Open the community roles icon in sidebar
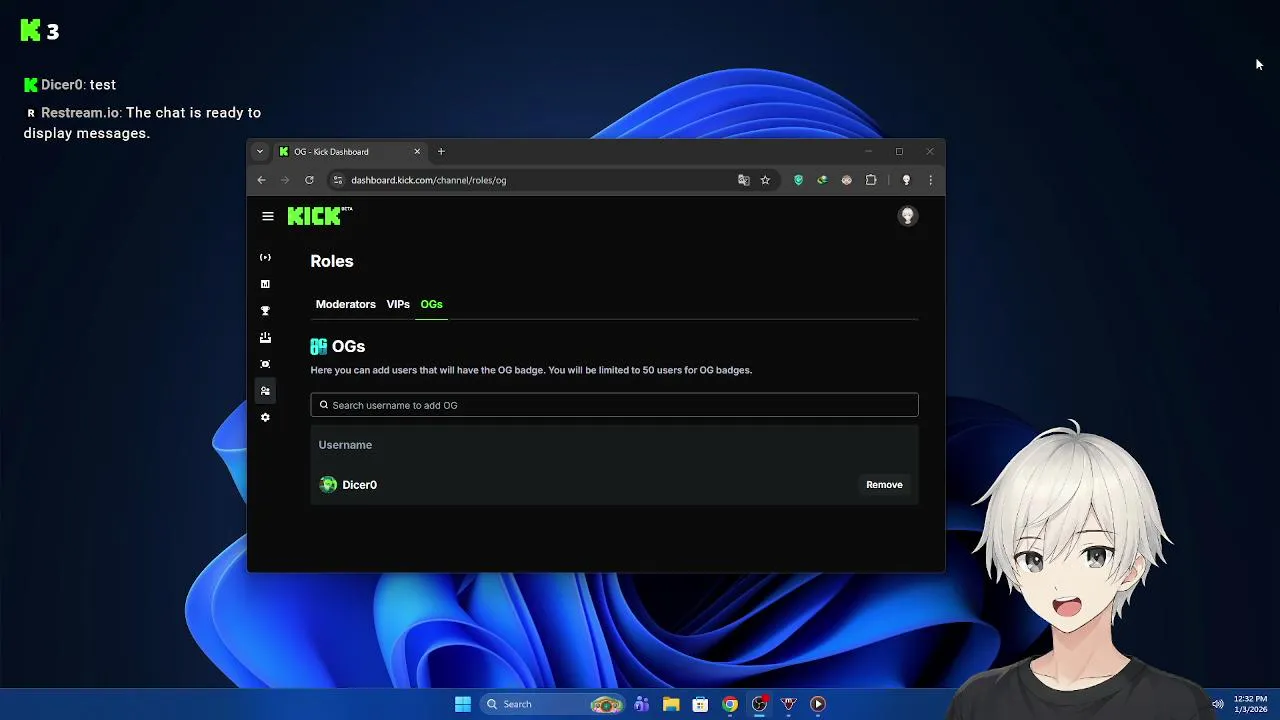This screenshot has width=1280, height=720. click(x=265, y=391)
